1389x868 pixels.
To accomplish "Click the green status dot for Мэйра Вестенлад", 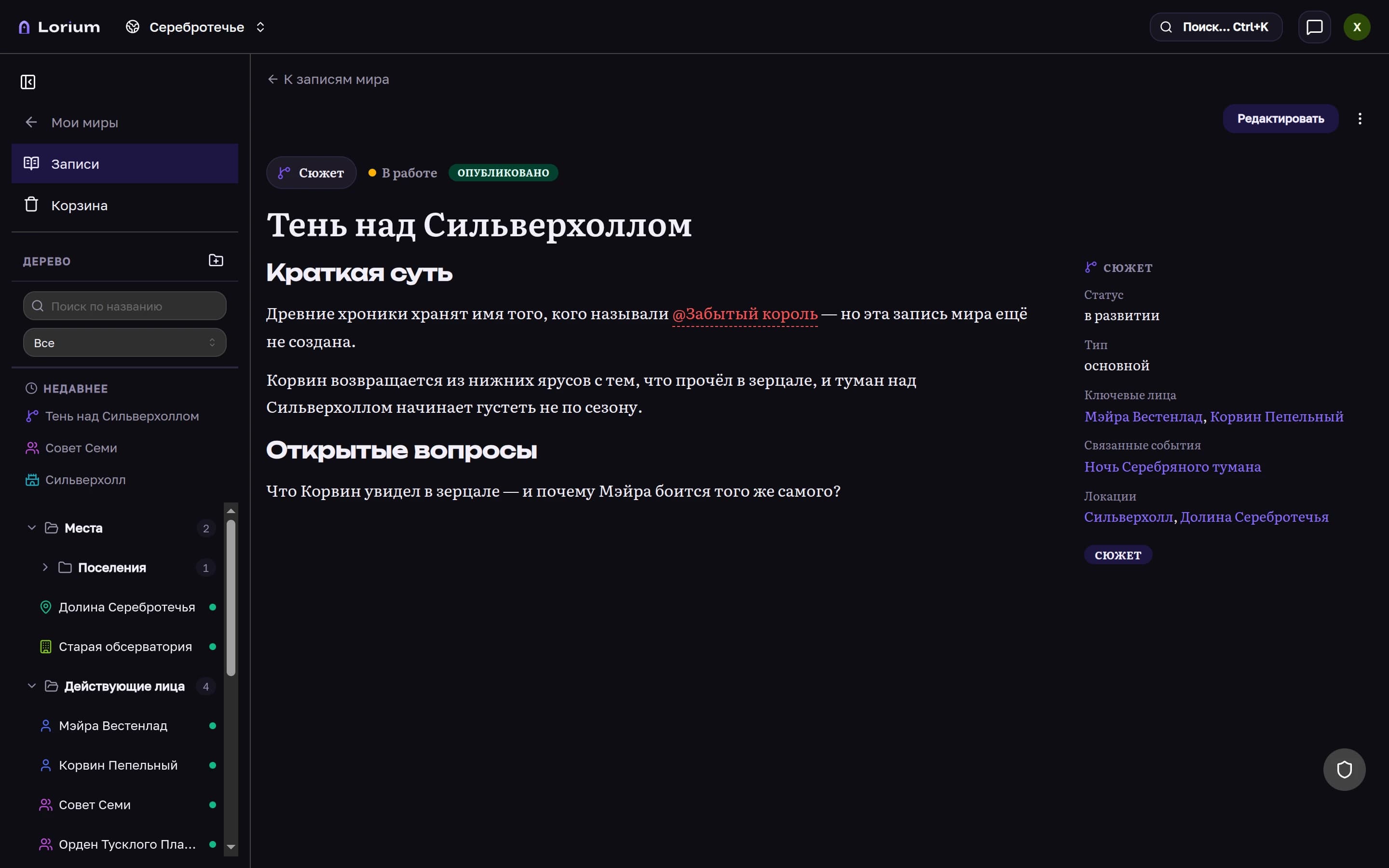I will [212, 726].
